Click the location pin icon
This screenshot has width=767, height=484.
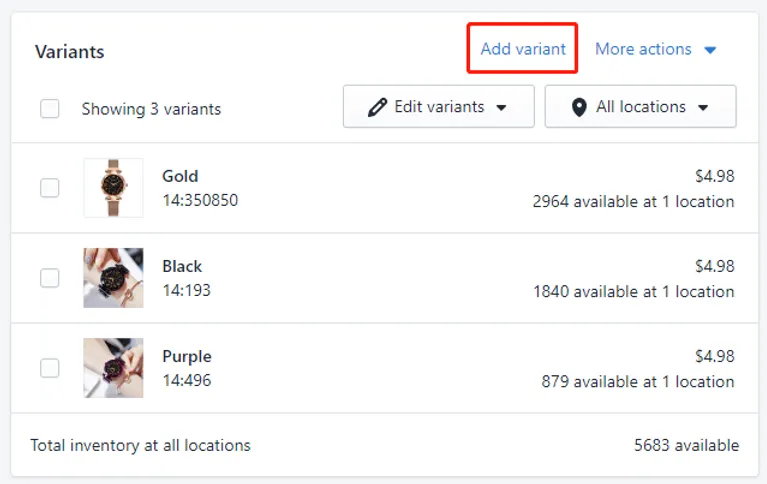tap(579, 107)
